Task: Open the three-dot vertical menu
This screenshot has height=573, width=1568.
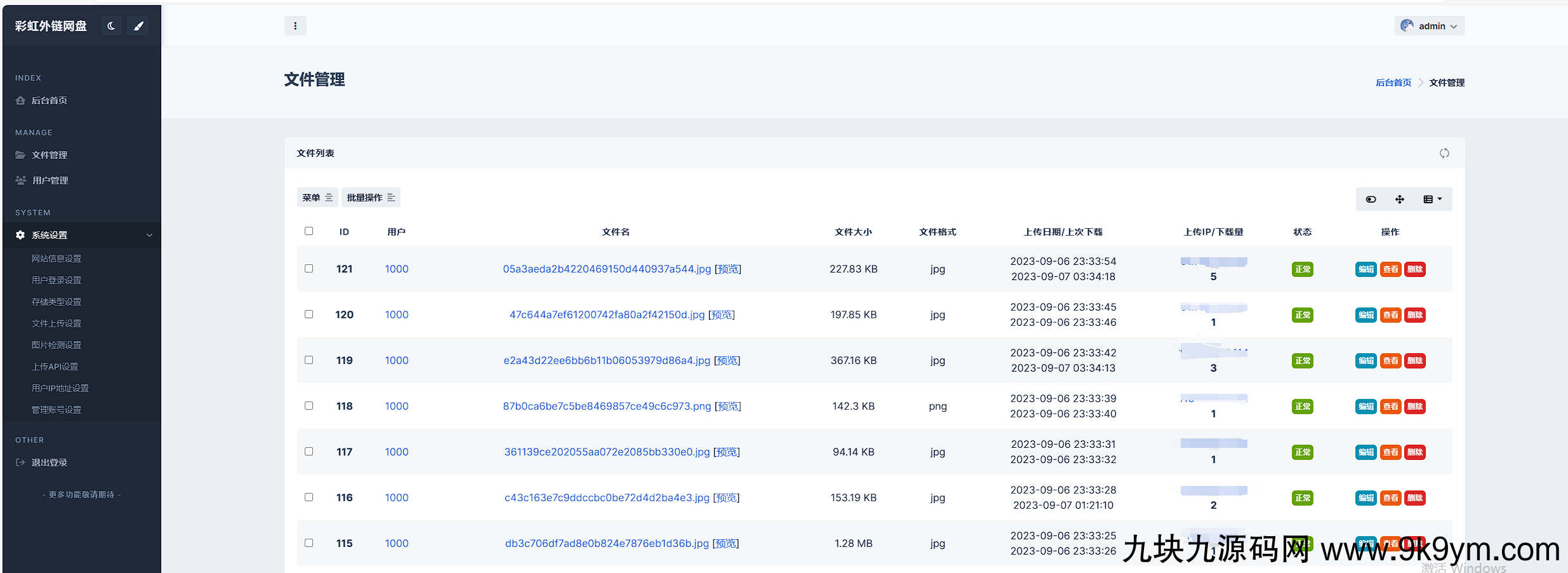Action: [x=295, y=26]
